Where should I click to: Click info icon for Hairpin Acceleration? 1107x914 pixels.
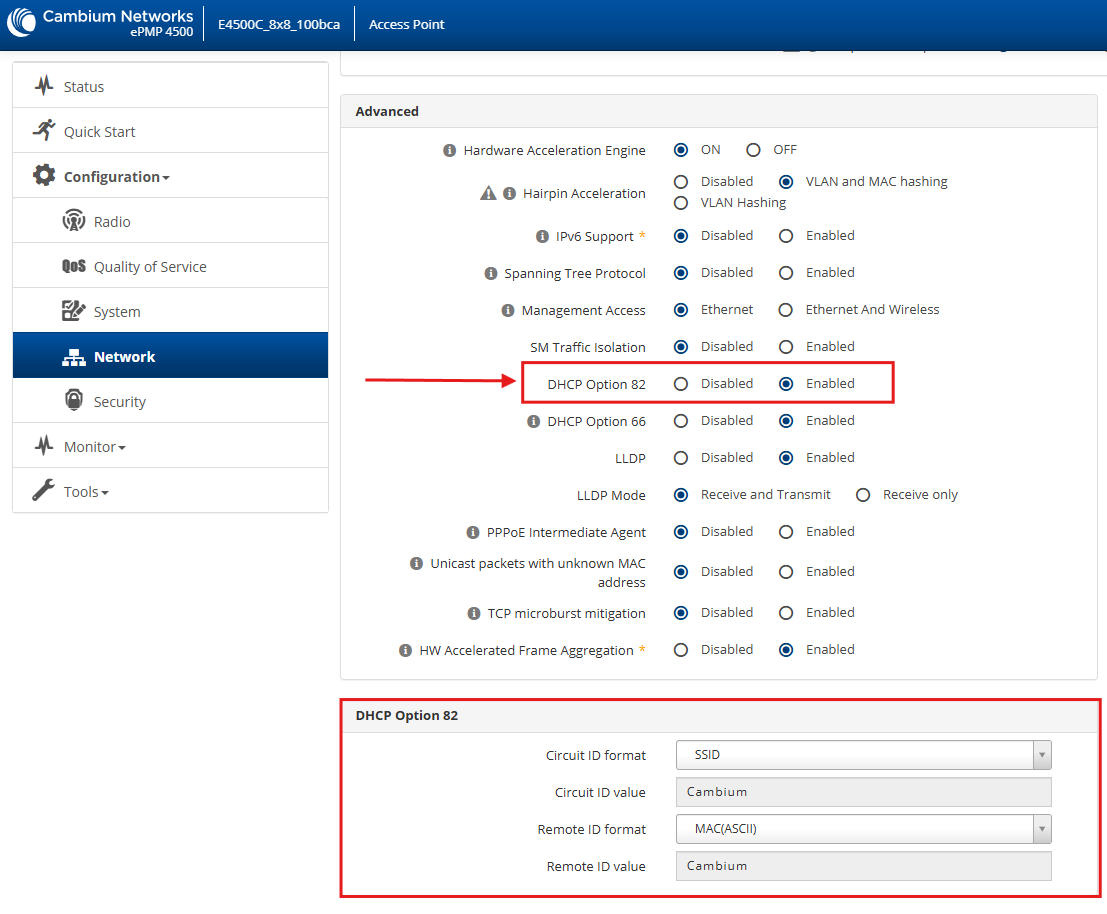[509, 193]
